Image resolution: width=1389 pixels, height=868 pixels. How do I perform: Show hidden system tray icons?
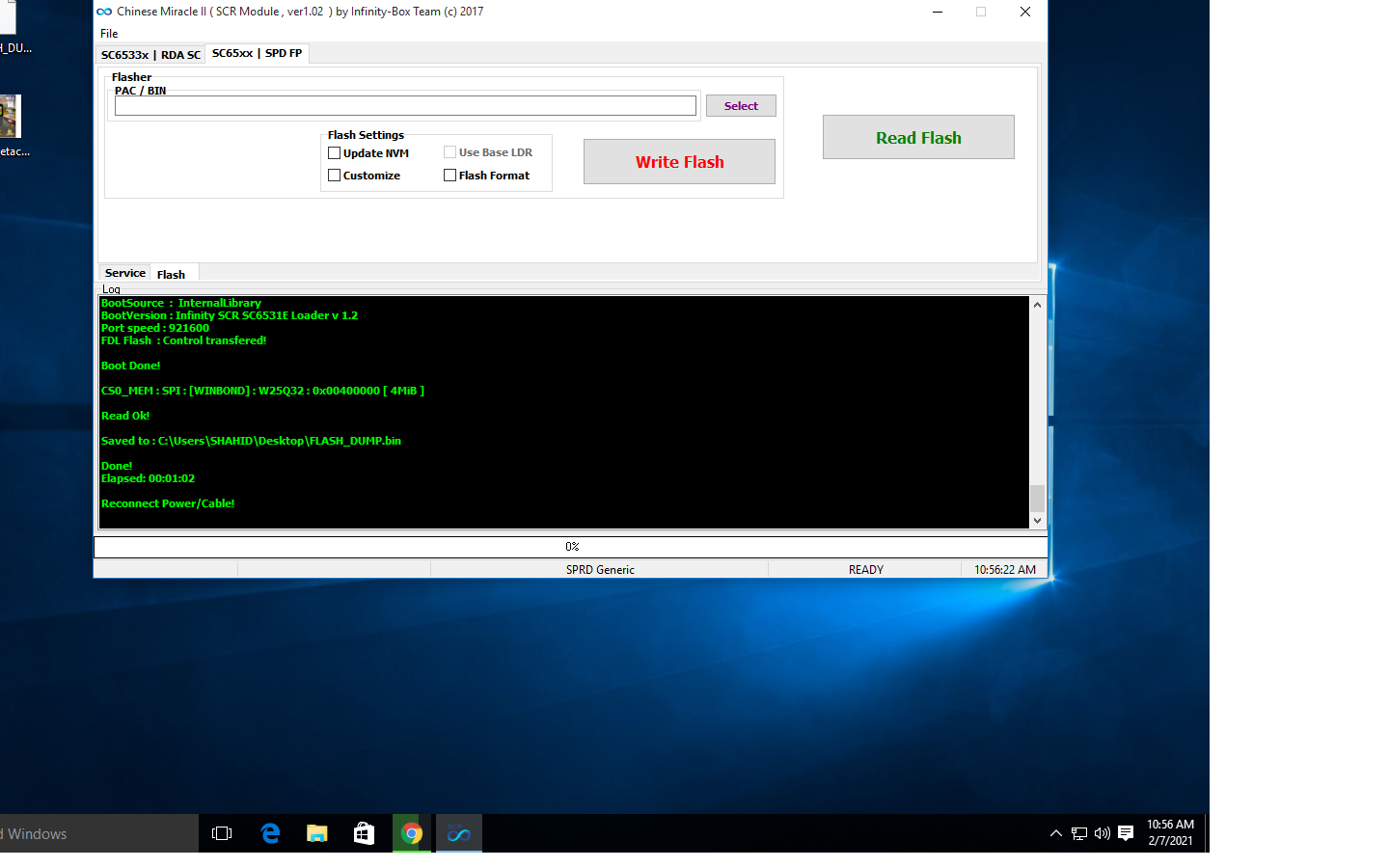(1055, 833)
